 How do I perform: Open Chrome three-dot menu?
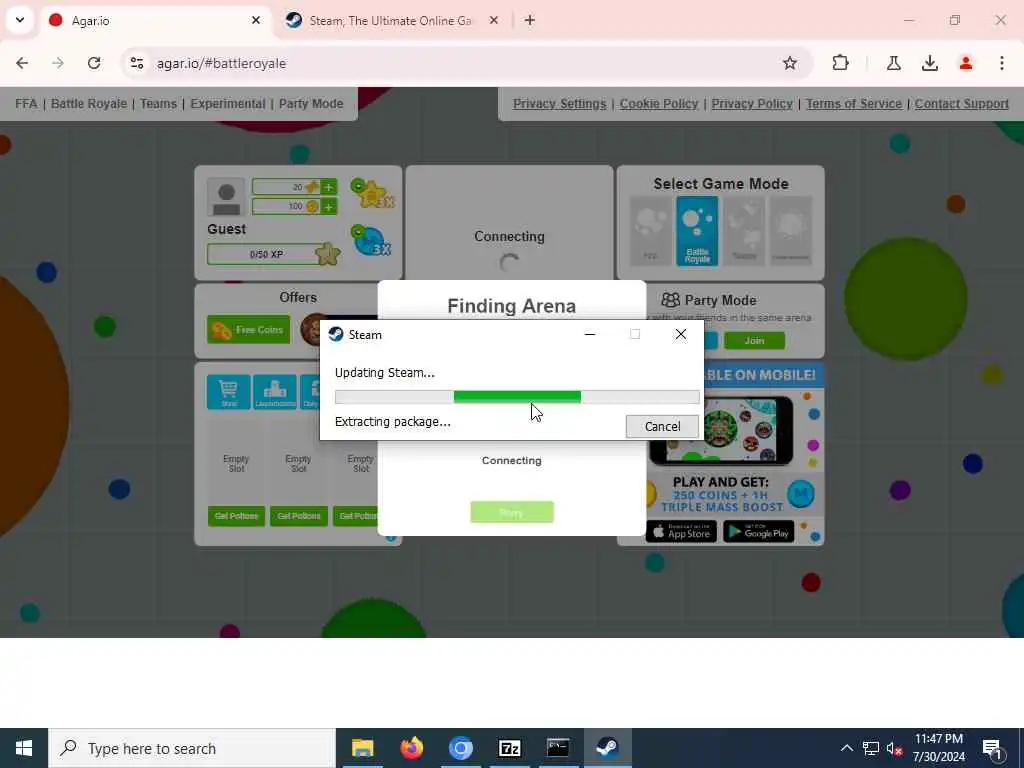coord(1002,63)
